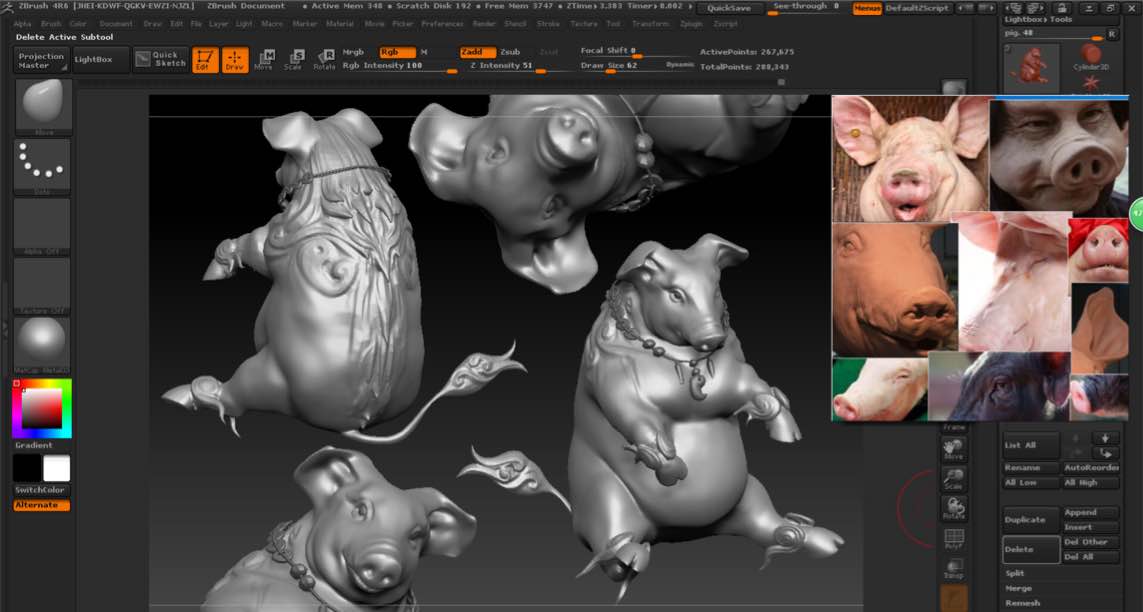Viewport: 1143px width, 612px height.
Task: Open the Render menu
Action: [x=484, y=24]
